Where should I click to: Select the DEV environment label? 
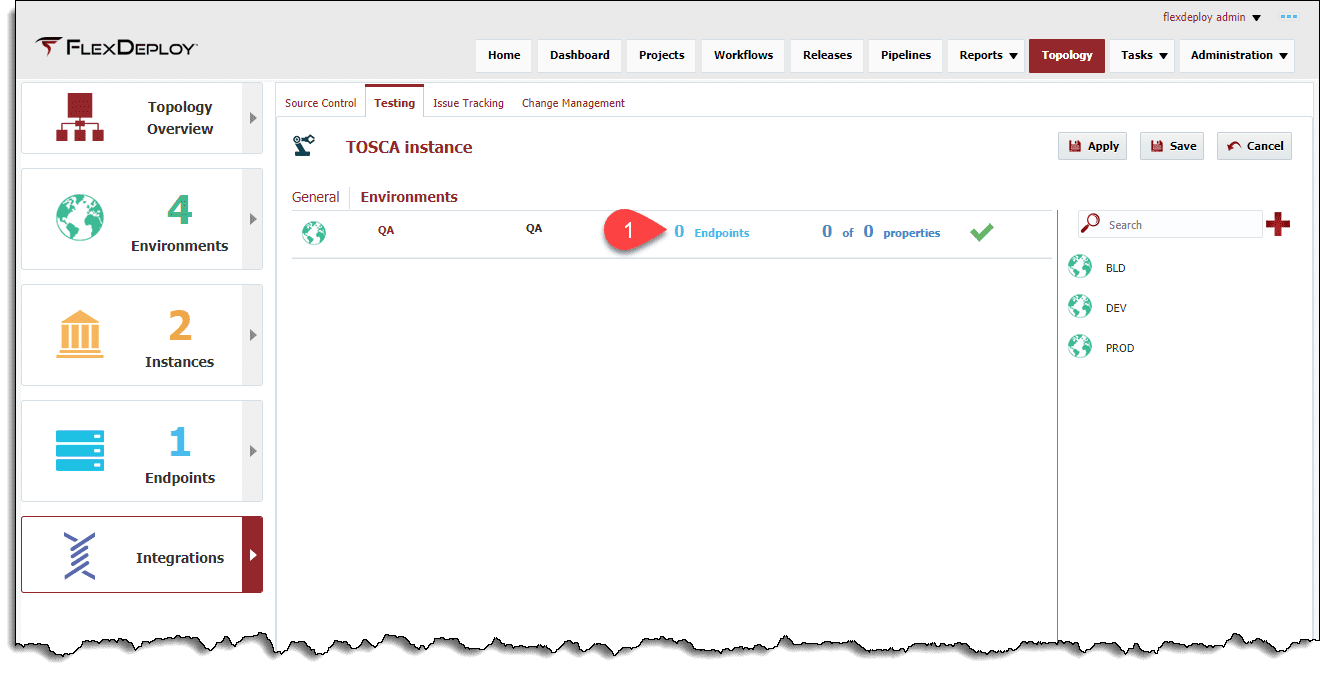[1116, 308]
